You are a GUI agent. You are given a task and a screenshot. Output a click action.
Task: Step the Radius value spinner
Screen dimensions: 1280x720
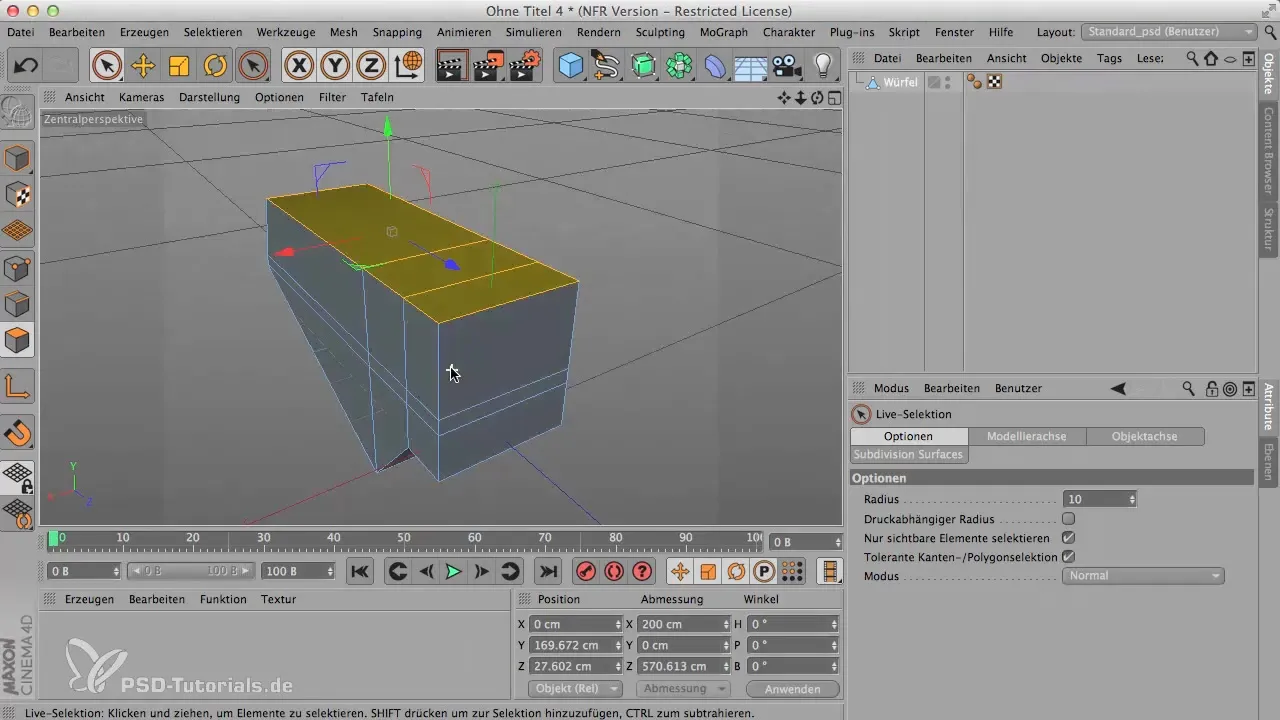pyautogui.click(x=1131, y=499)
